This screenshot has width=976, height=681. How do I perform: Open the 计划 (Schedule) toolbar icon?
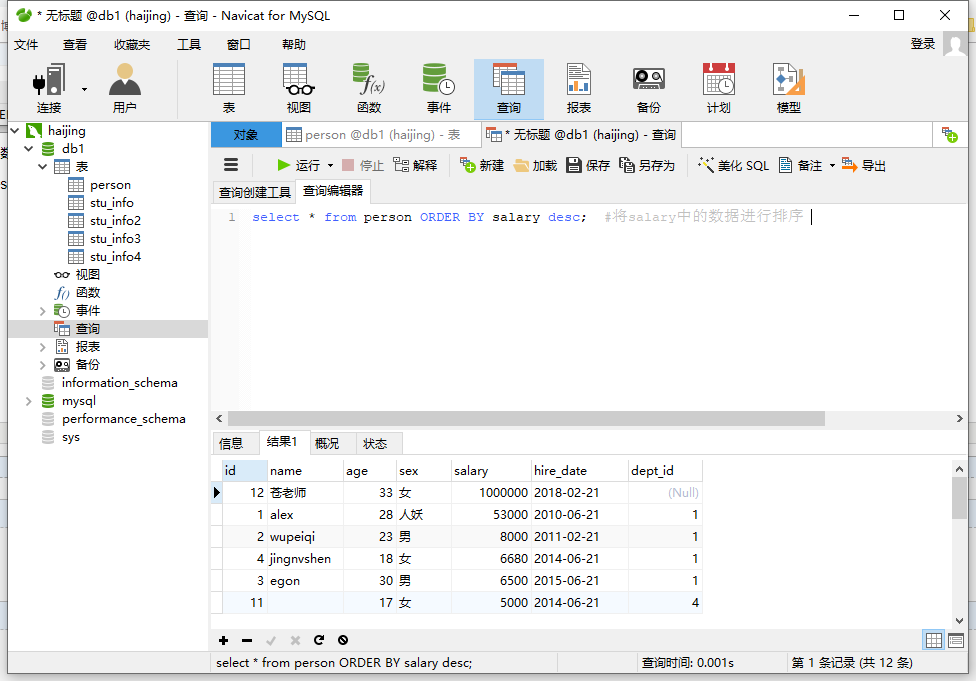718,88
